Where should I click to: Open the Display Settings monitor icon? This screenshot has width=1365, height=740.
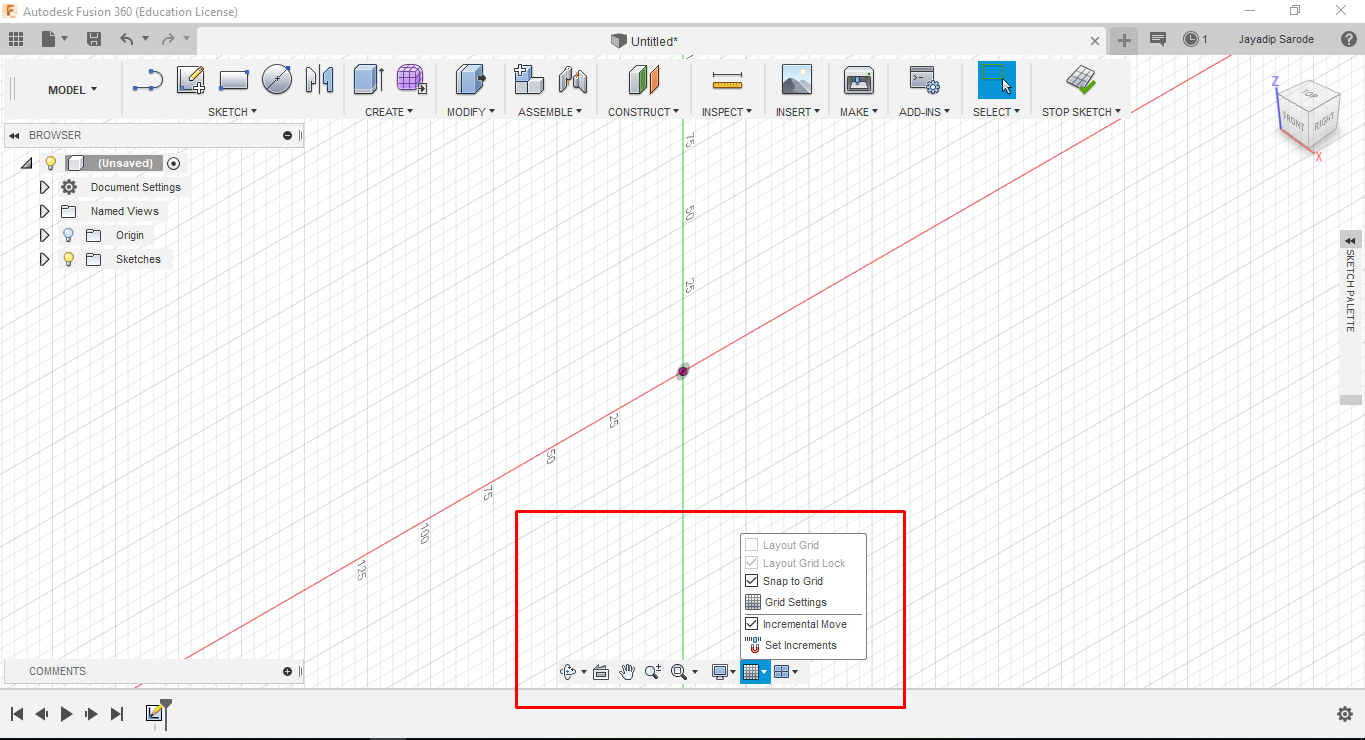(x=719, y=672)
